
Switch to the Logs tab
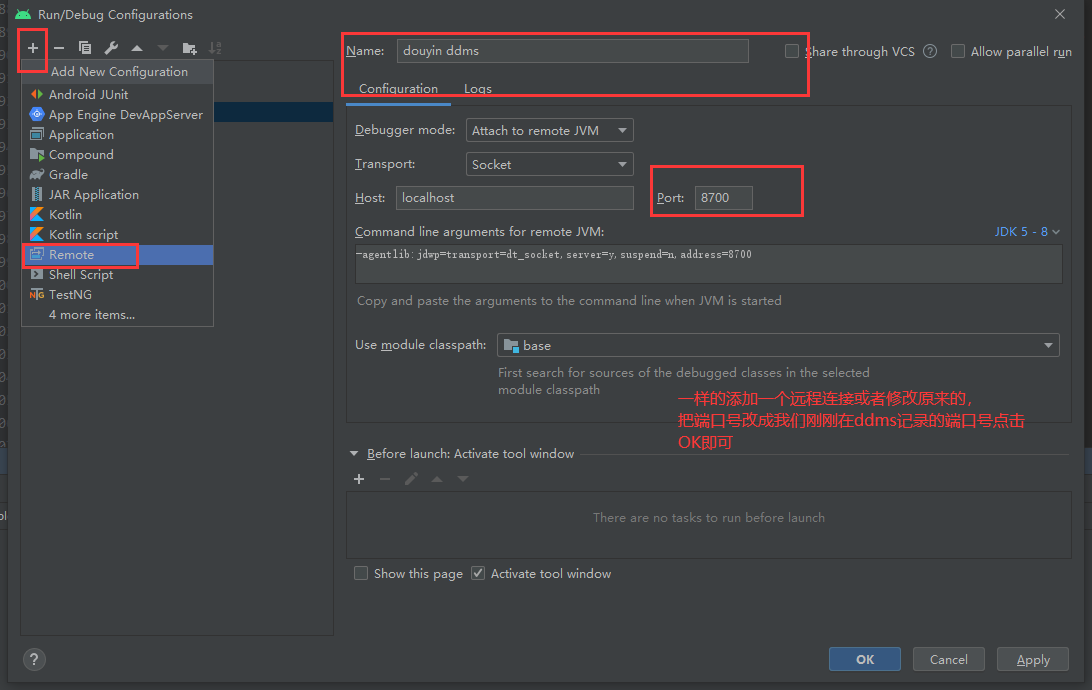pyautogui.click(x=478, y=89)
